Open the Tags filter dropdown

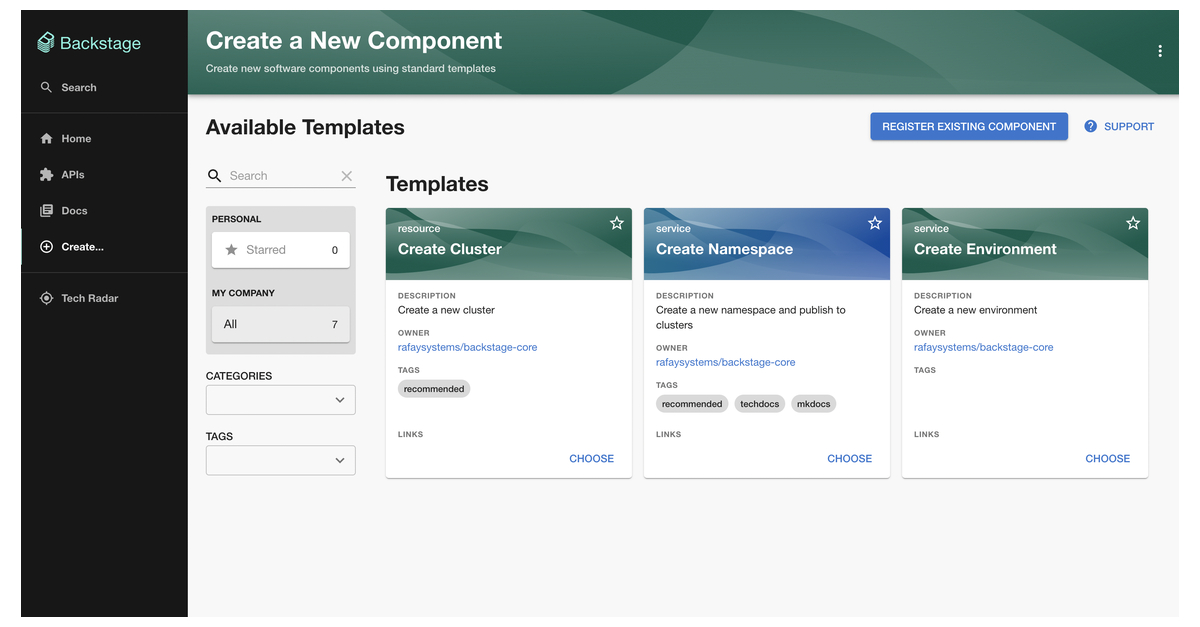pos(280,460)
